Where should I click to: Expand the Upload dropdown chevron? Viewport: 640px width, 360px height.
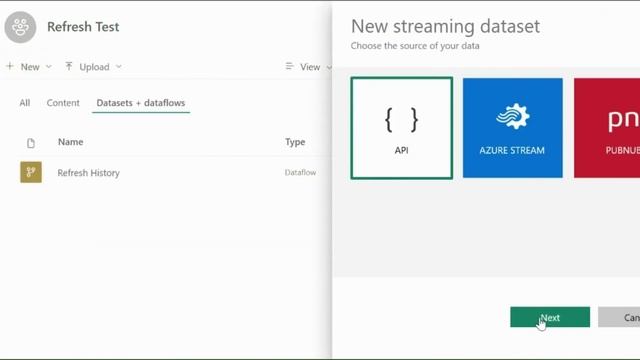coord(118,67)
